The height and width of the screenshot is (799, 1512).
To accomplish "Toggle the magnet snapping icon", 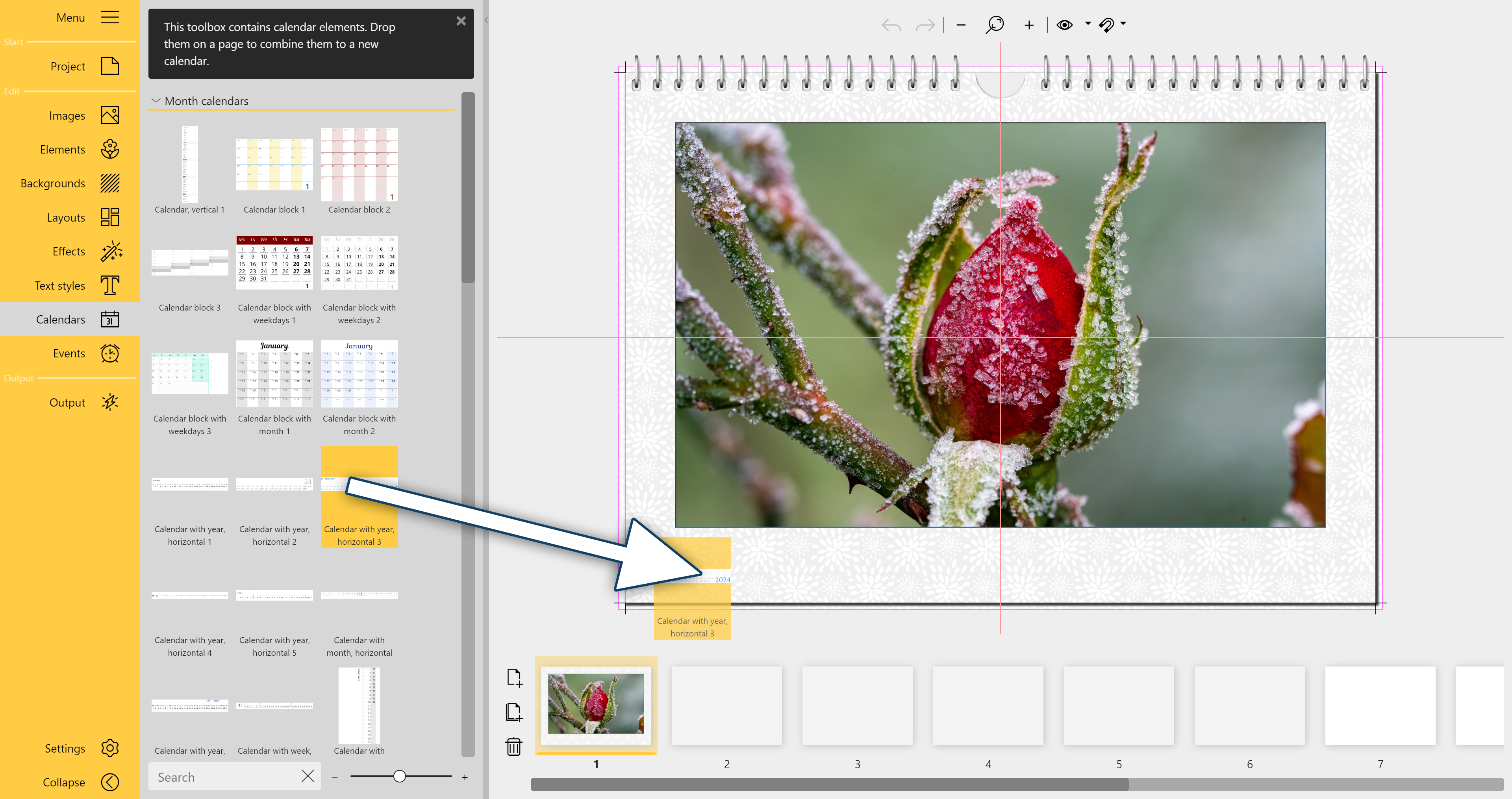I will pyautogui.click(x=1107, y=25).
